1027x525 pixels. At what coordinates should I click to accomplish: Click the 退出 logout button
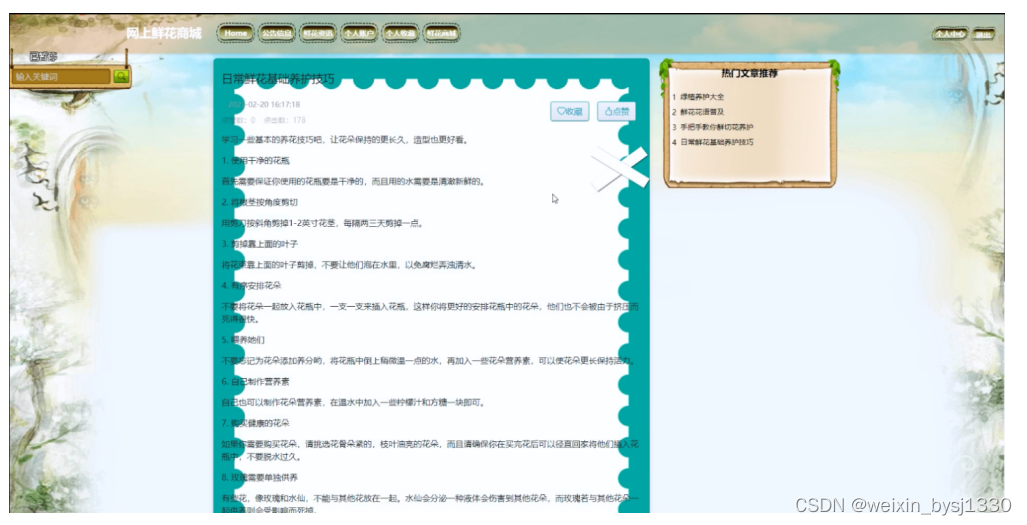pyautogui.click(x=983, y=34)
